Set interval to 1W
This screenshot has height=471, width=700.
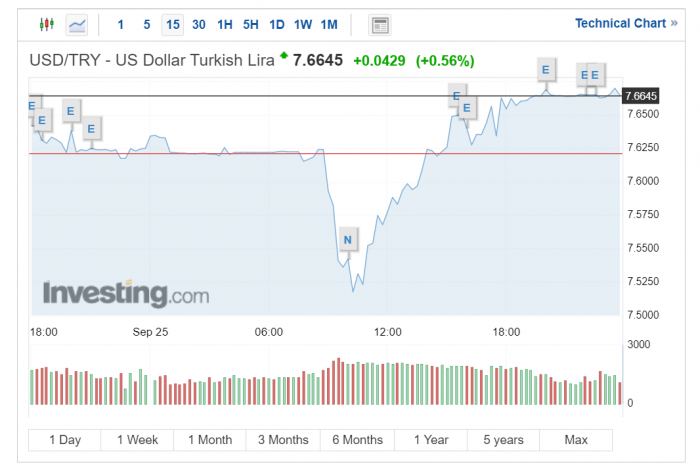[x=303, y=25]
